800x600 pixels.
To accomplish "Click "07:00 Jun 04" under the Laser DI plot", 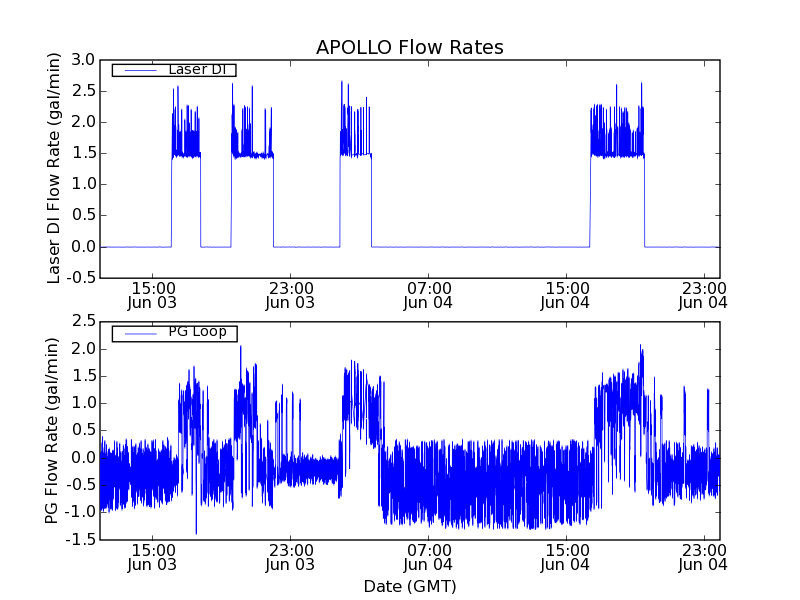I will click(x=428, y=295).
